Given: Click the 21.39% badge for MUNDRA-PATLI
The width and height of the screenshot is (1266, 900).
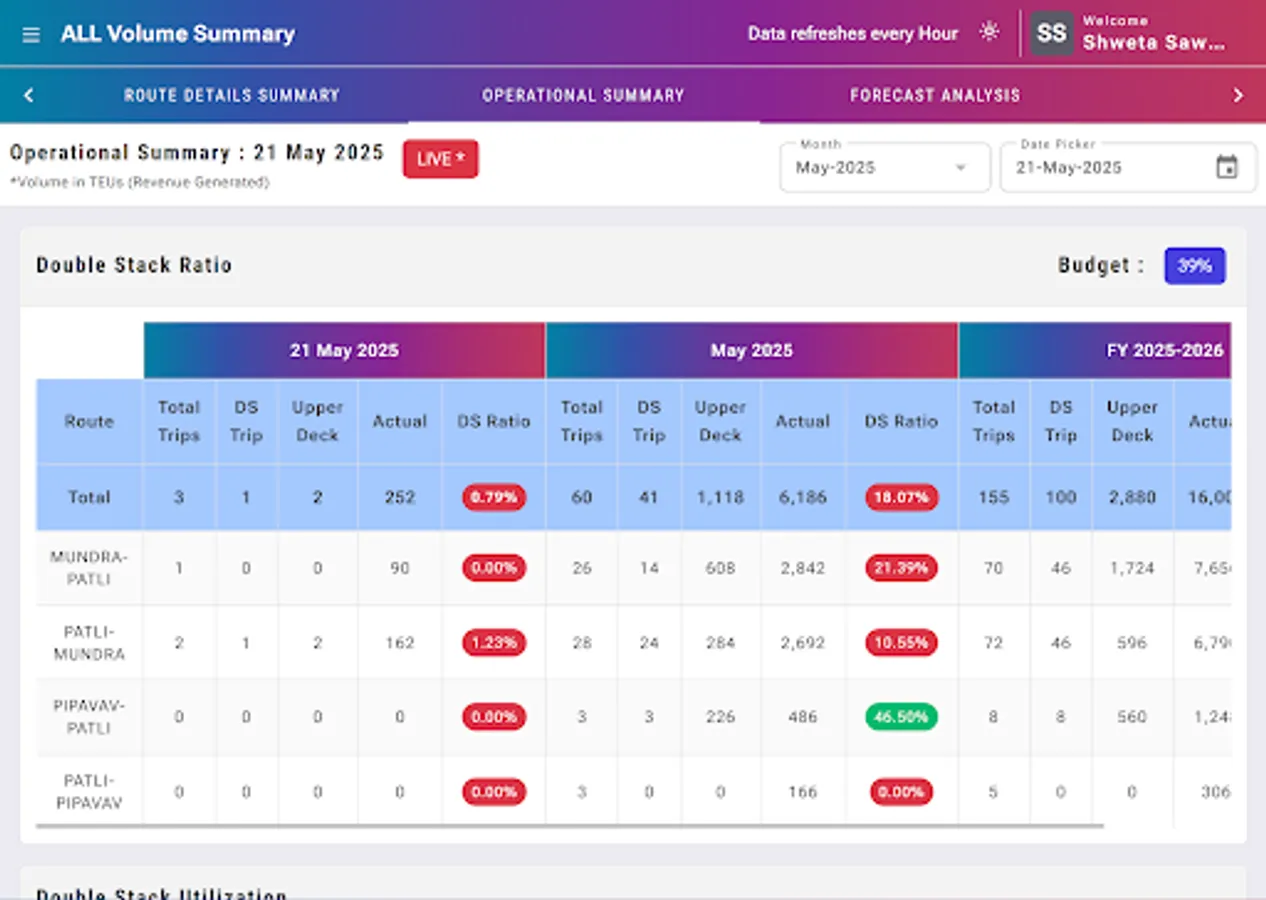Looking at the screenshot, I should 899,567.
